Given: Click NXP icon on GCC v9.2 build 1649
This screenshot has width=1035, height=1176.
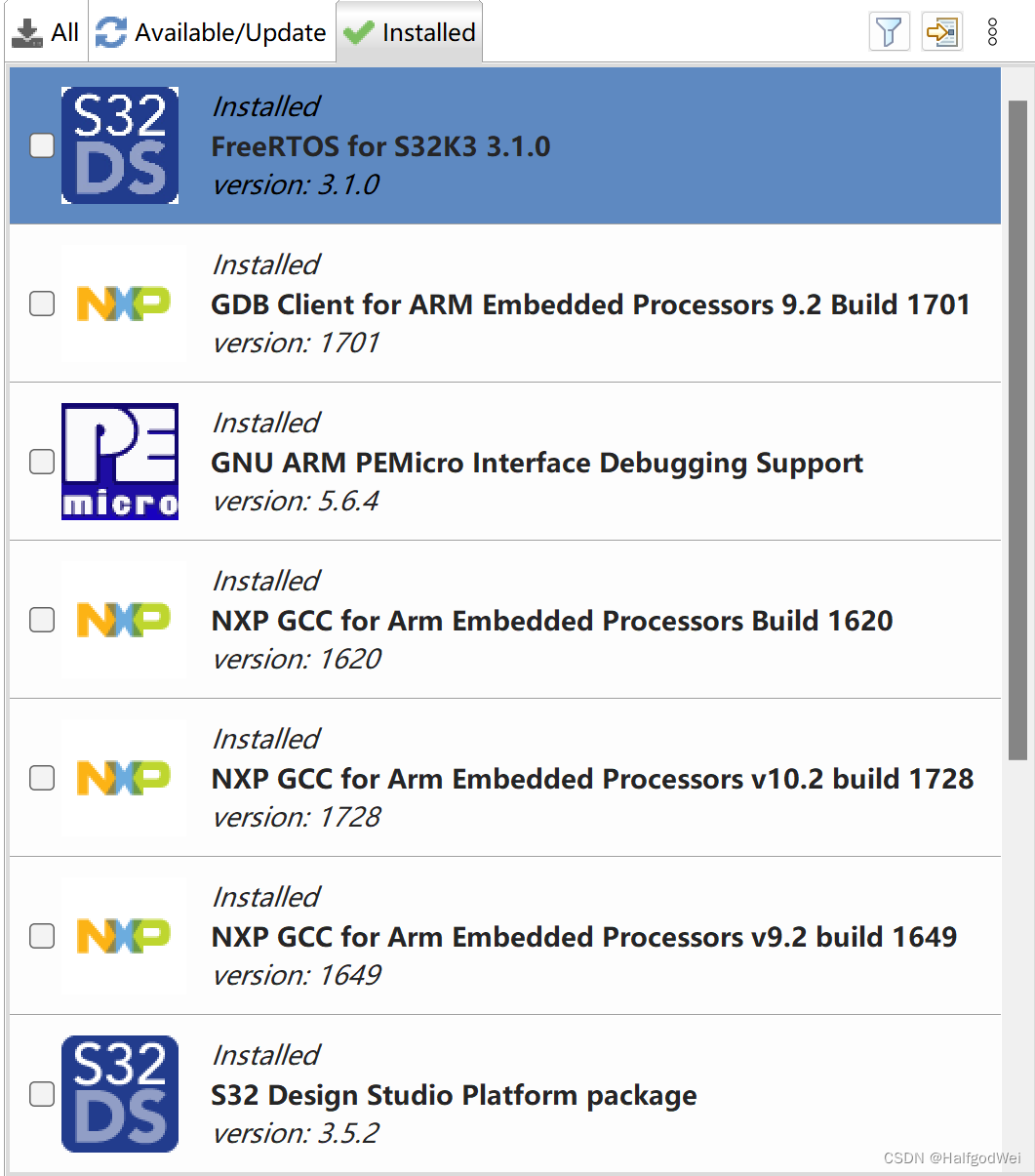Looking at the screenshot, I should tap(124, 936).
